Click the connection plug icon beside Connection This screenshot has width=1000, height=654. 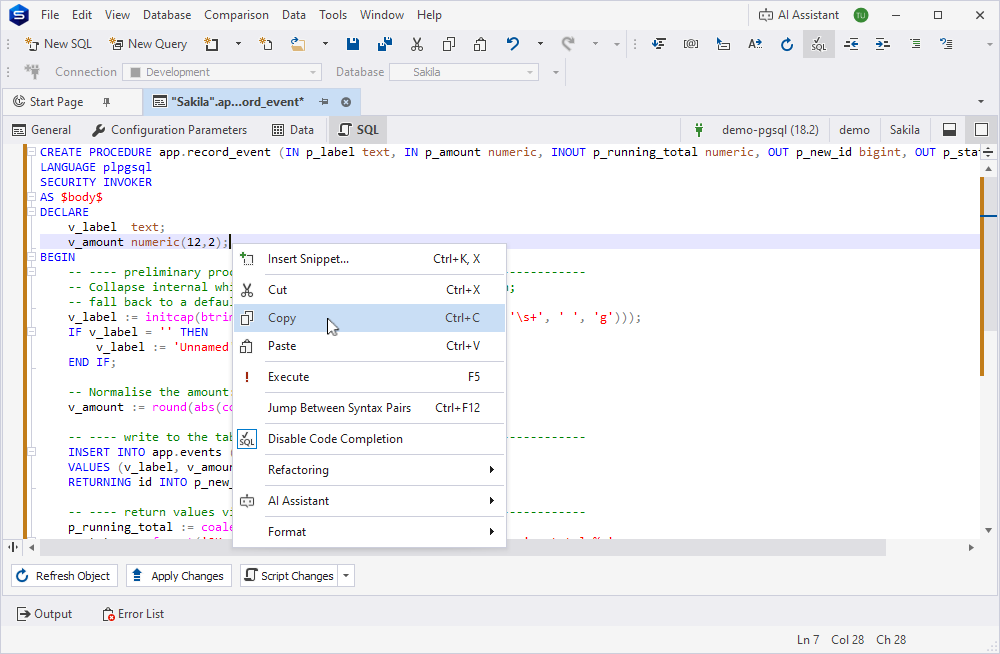[32, 71]
